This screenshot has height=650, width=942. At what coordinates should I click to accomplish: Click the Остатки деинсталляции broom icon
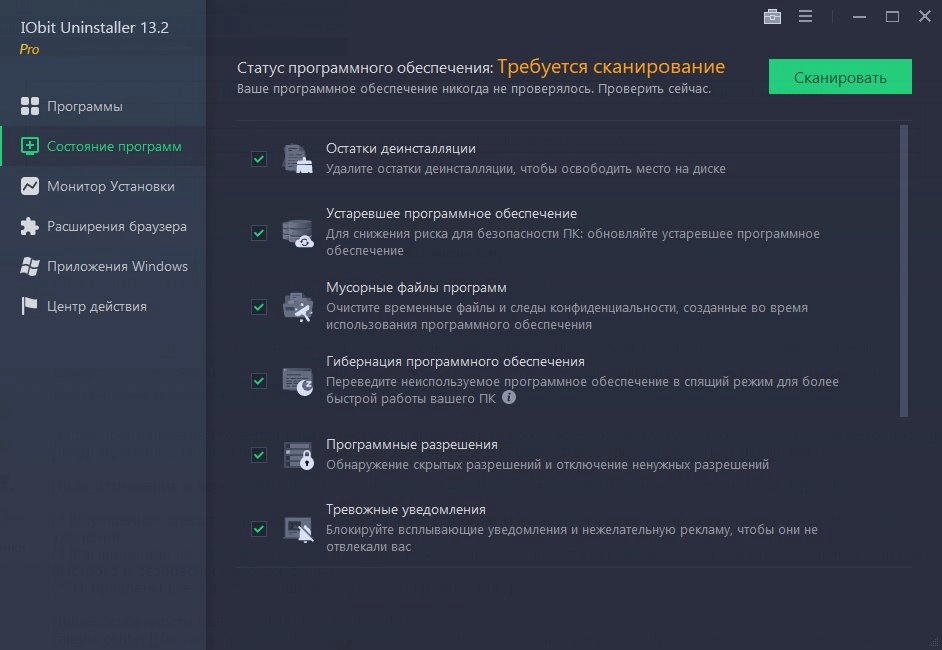[x=297, y=159]
